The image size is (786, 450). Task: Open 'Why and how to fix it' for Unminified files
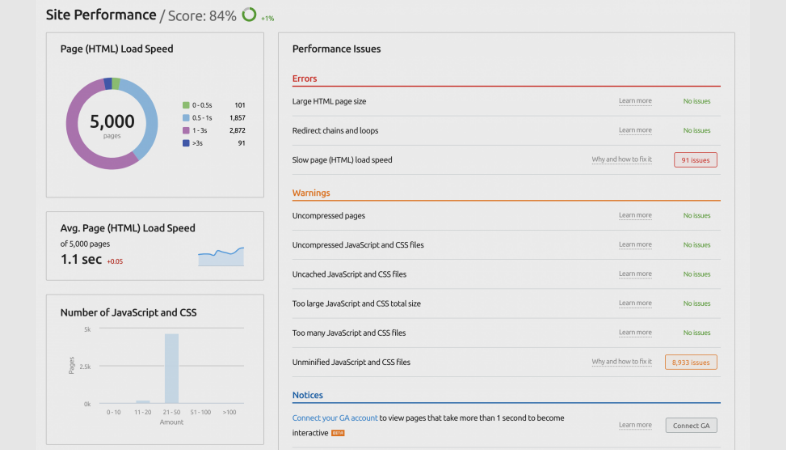point(622,361)
